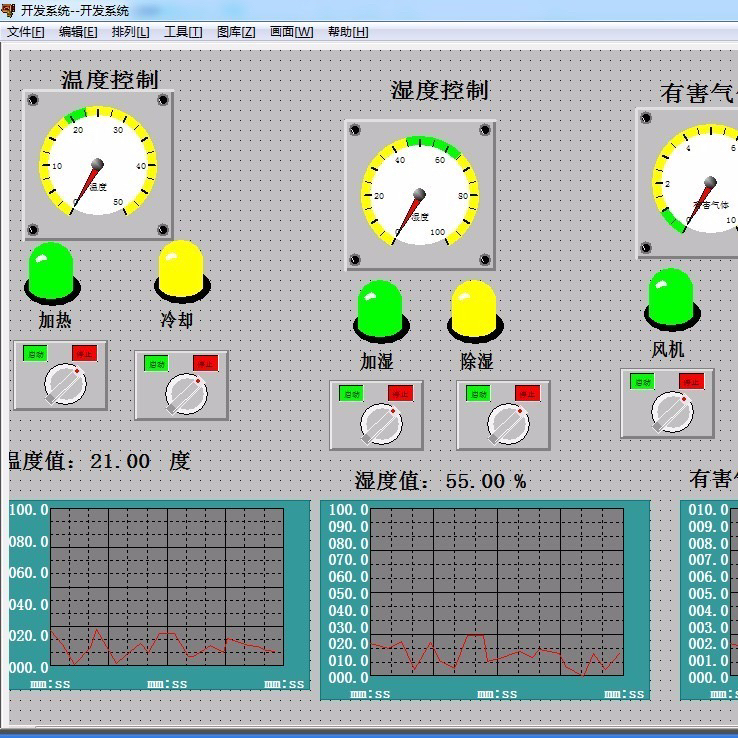The width and height of the screenshot is (738, 738).
Task: Open the 工具[T] menu
Action: (x=183, y=32)
